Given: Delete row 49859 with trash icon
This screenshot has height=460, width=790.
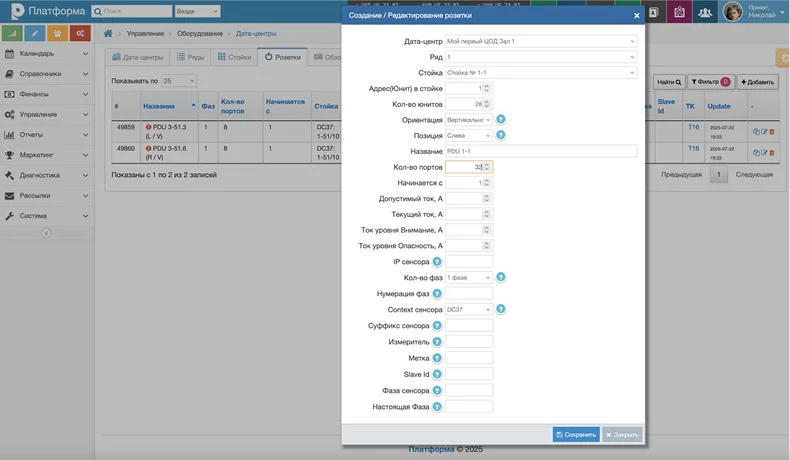Looking at the screenshot, I should click(x=772, y=132).
